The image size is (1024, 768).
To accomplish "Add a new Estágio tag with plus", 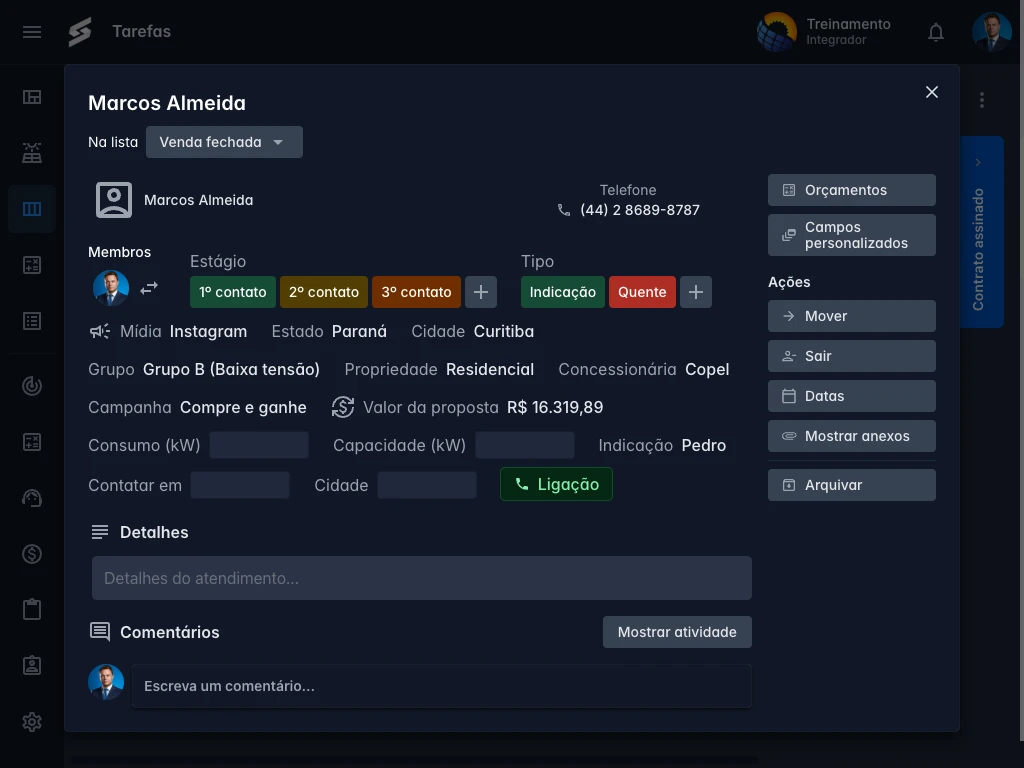I will click(x=481, y=292).
